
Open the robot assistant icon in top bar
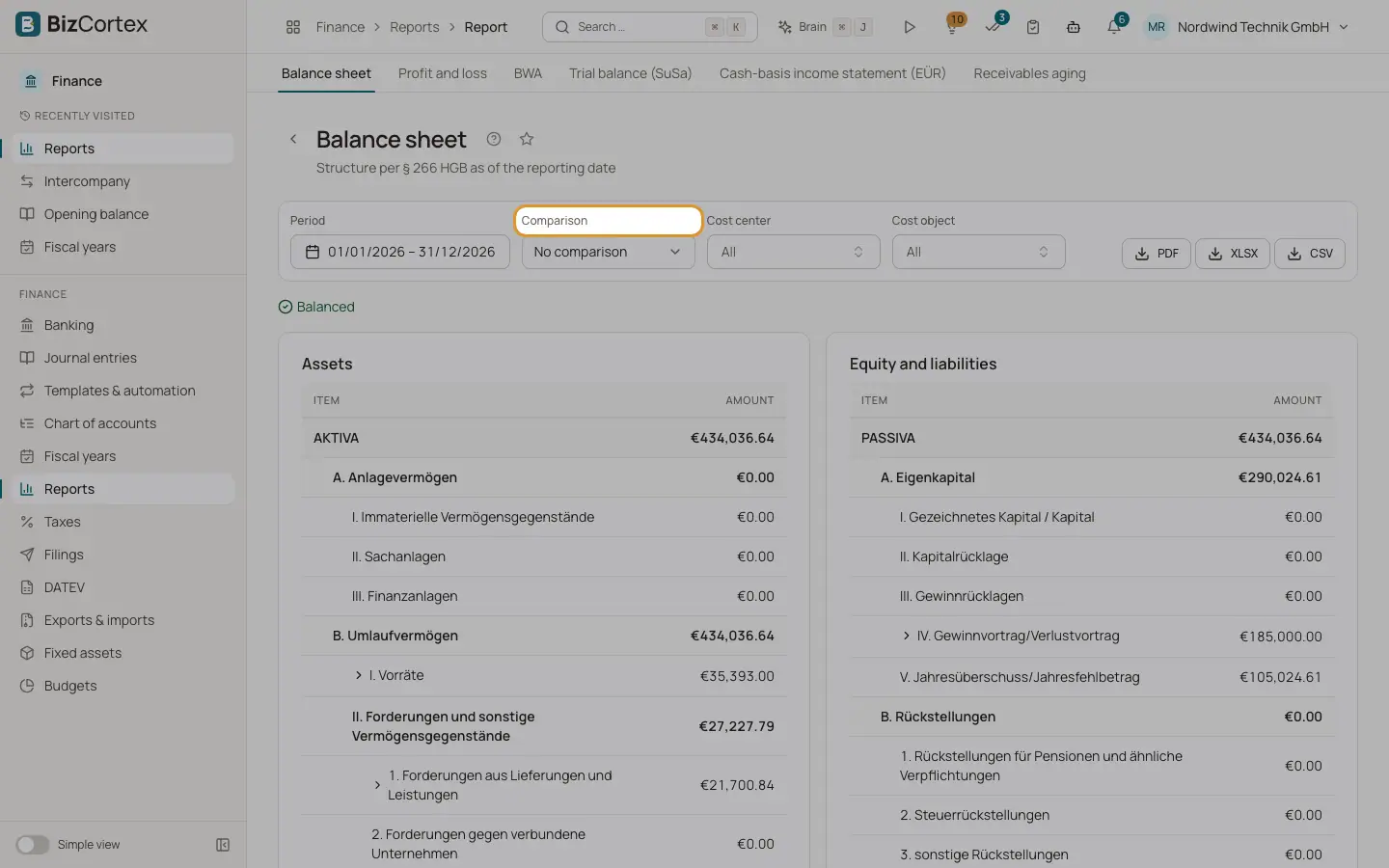(1074, 27)
